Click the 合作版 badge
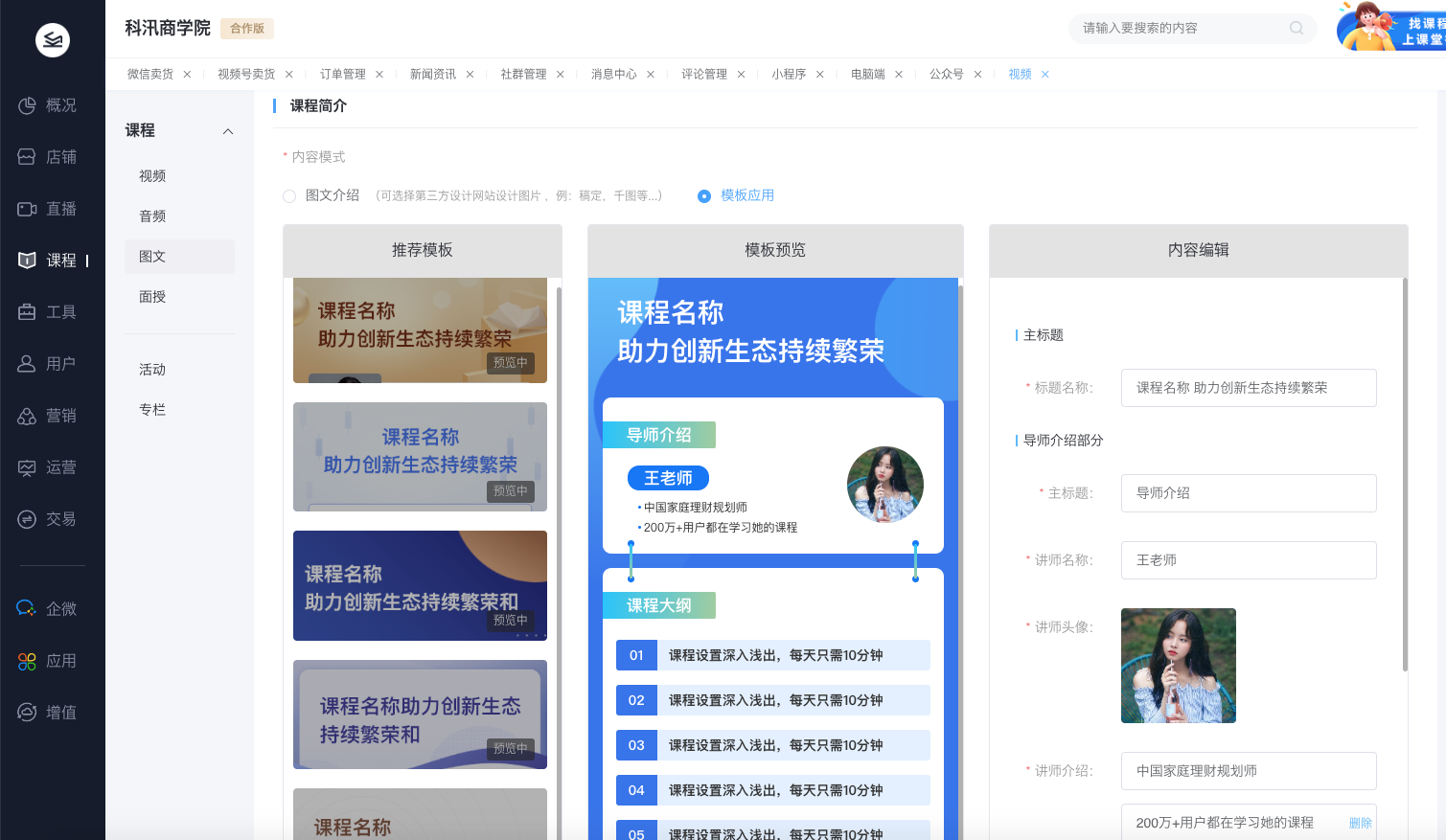Image resolution: width=1446 pixels, height=840 pixels. pos(247,29)
